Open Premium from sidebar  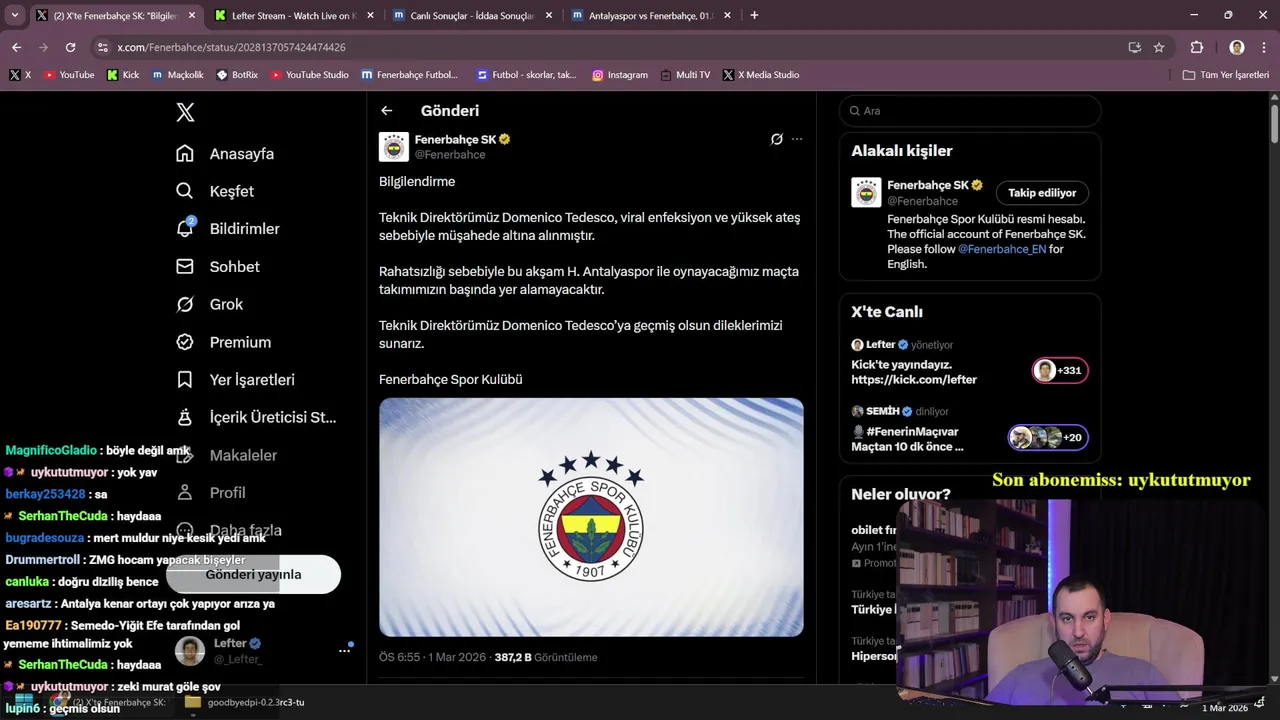pyautogui.click(x=223, y=342)
